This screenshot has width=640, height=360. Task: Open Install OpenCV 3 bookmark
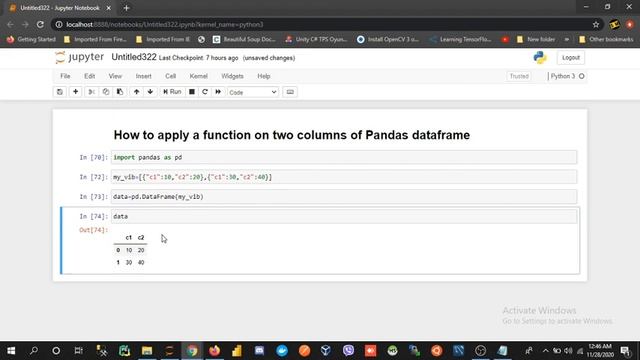(388, 40)
